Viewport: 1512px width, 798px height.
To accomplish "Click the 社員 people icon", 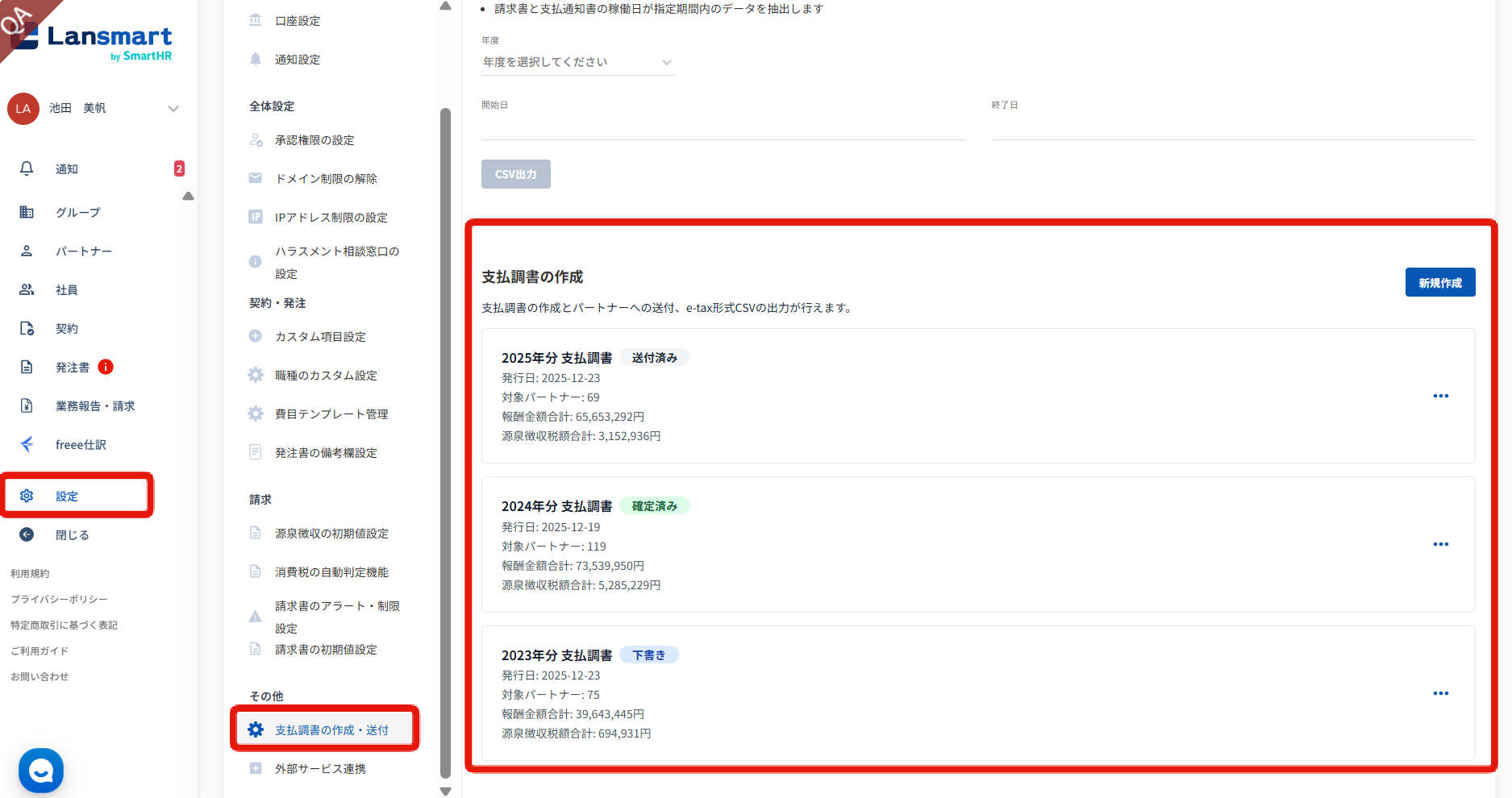I will coord(27,289).
